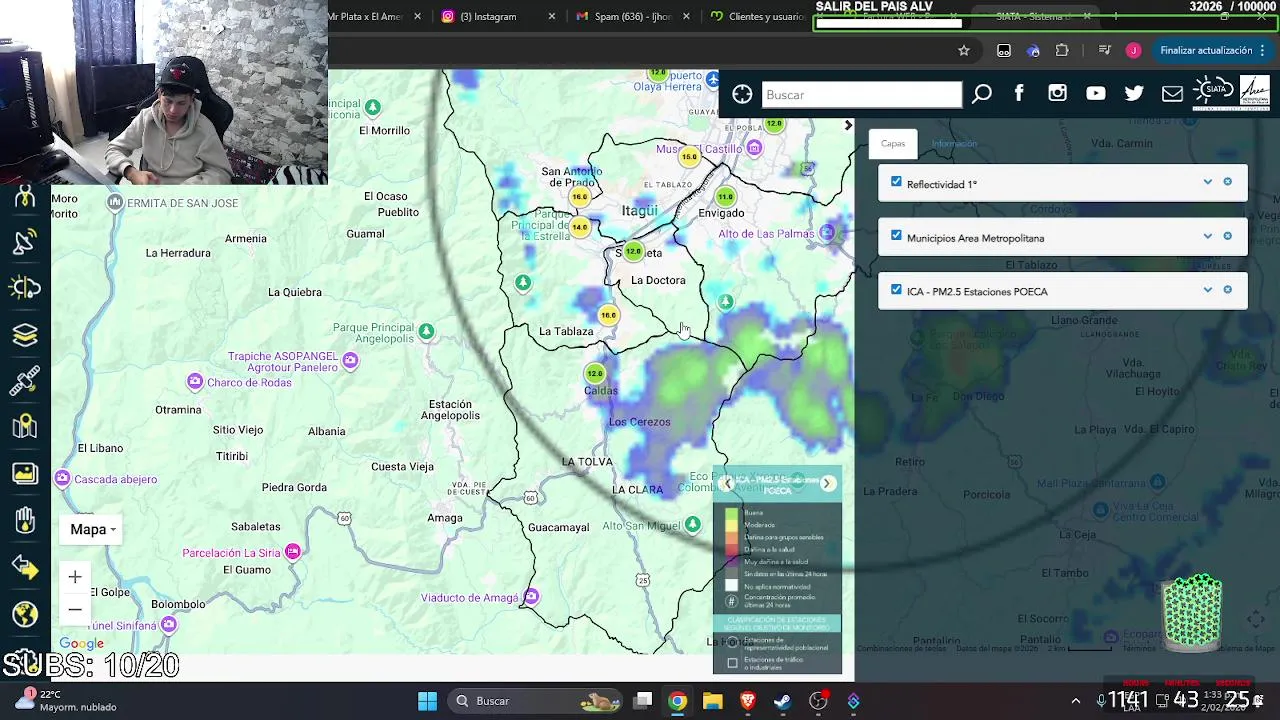Click the Charco de Rodas place marker
Image resolution: width=1280 pixels, height=720 pixels.
click(x=195, y=382)
